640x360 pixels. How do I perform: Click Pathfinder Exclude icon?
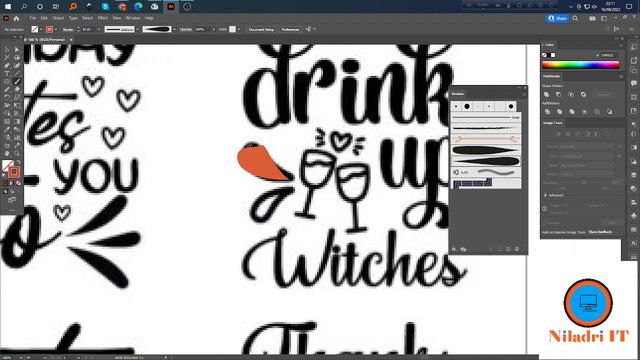click(583, 94)
